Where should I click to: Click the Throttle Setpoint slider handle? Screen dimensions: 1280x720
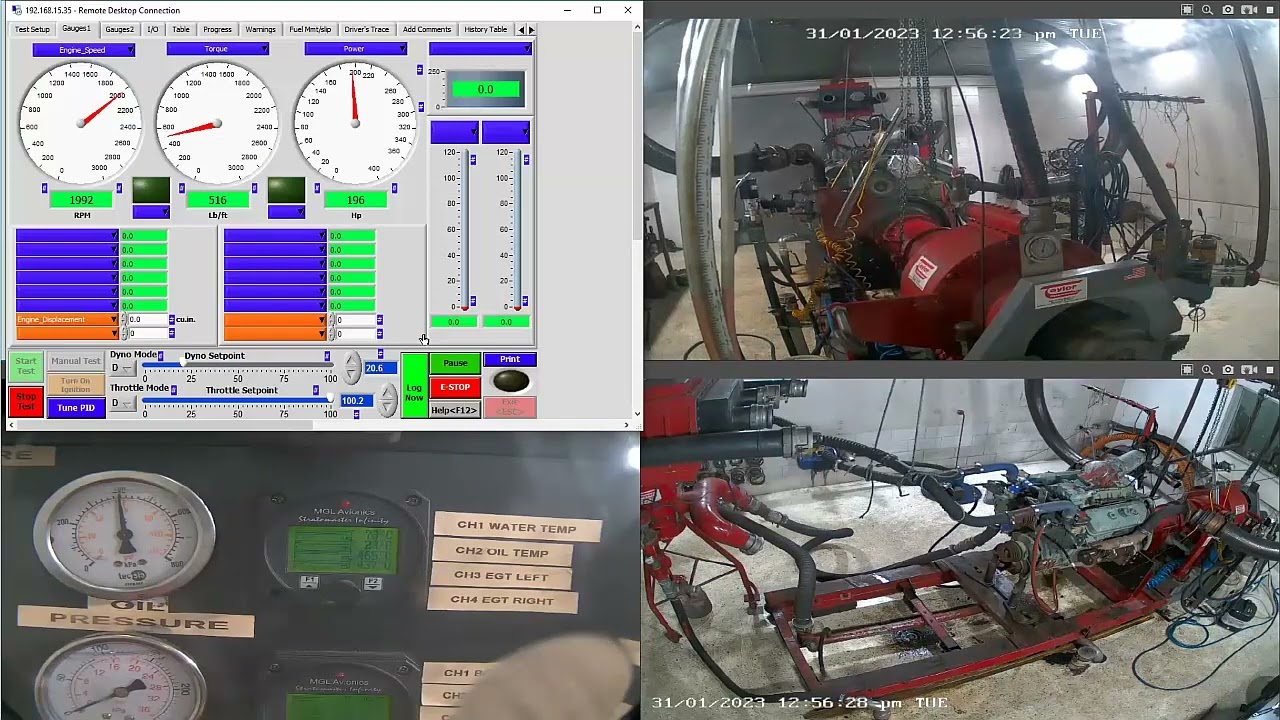[x=331, y=400]
